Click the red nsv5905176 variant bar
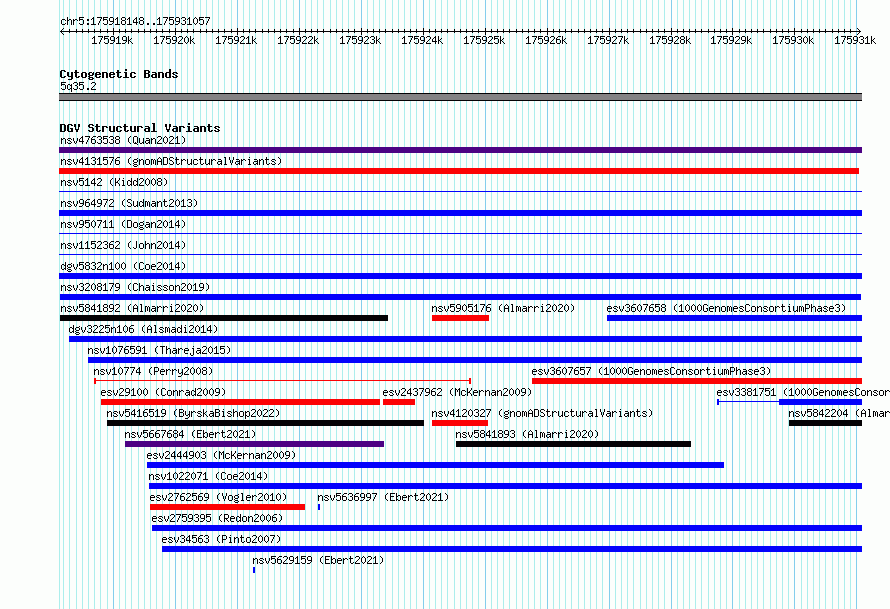890x609 pixels. tap(460, 318)
